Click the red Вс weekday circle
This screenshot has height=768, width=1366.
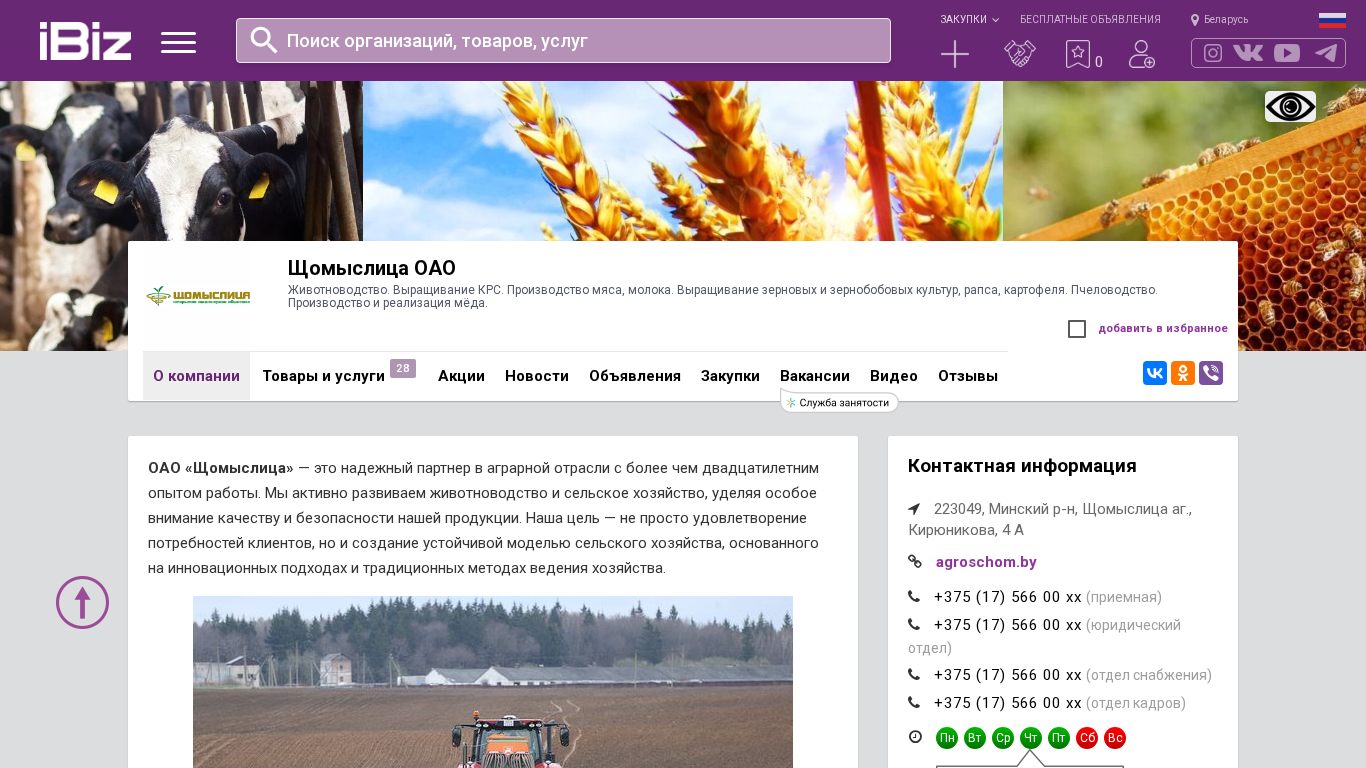pyautogui.click(x=1115, y=738)
